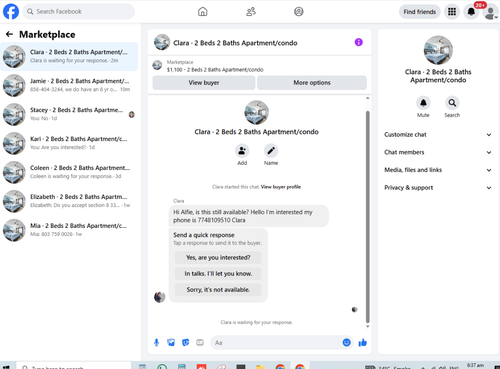Click the chat scrollbar up arrow

tap(368, 98)
